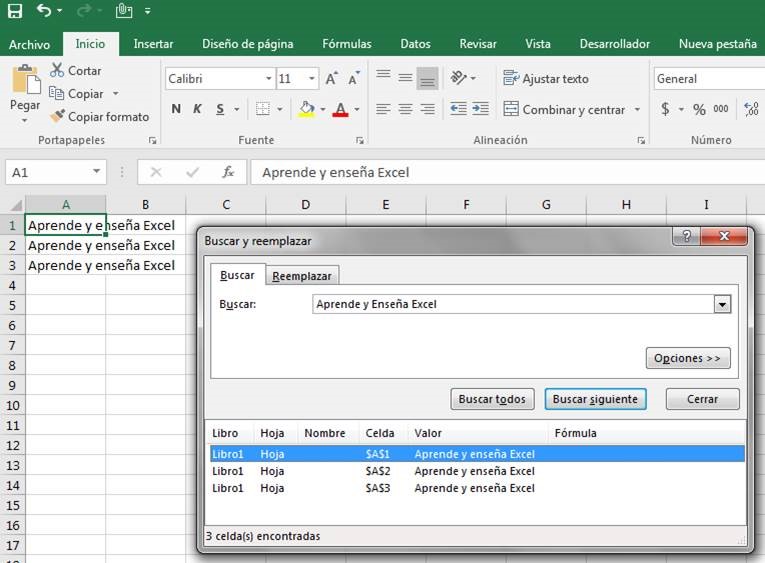Open the Name Box dropdown arrow
The image size is (765, 563).
coord(96,171)
